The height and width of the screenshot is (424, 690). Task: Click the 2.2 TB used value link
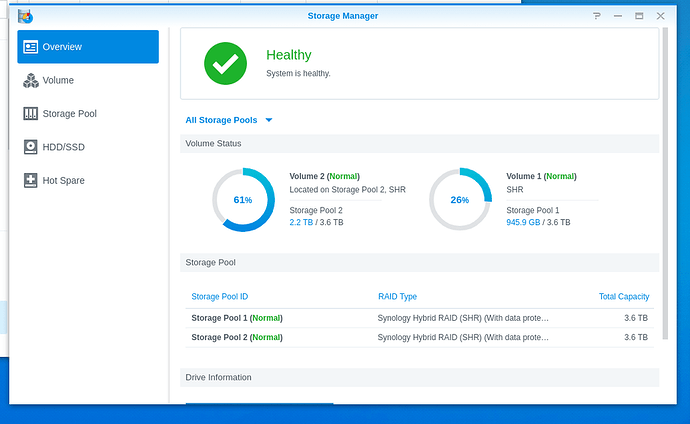tap(301, 222)
